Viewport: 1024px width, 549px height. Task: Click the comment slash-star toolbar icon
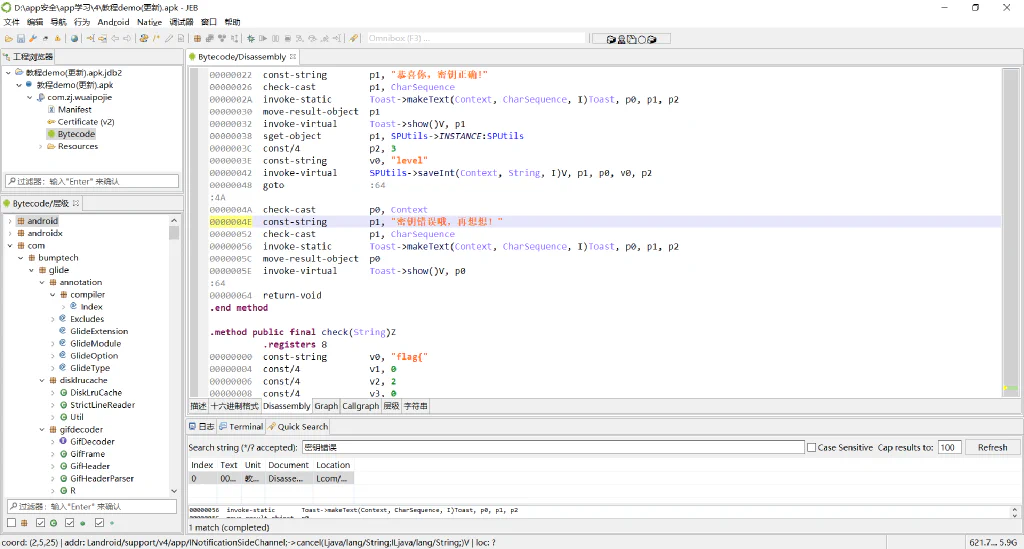pos(156,39)
